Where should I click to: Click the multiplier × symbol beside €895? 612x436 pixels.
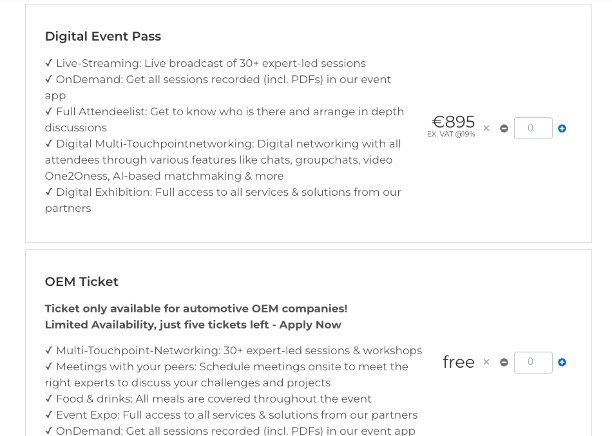[x=487, y=128]
